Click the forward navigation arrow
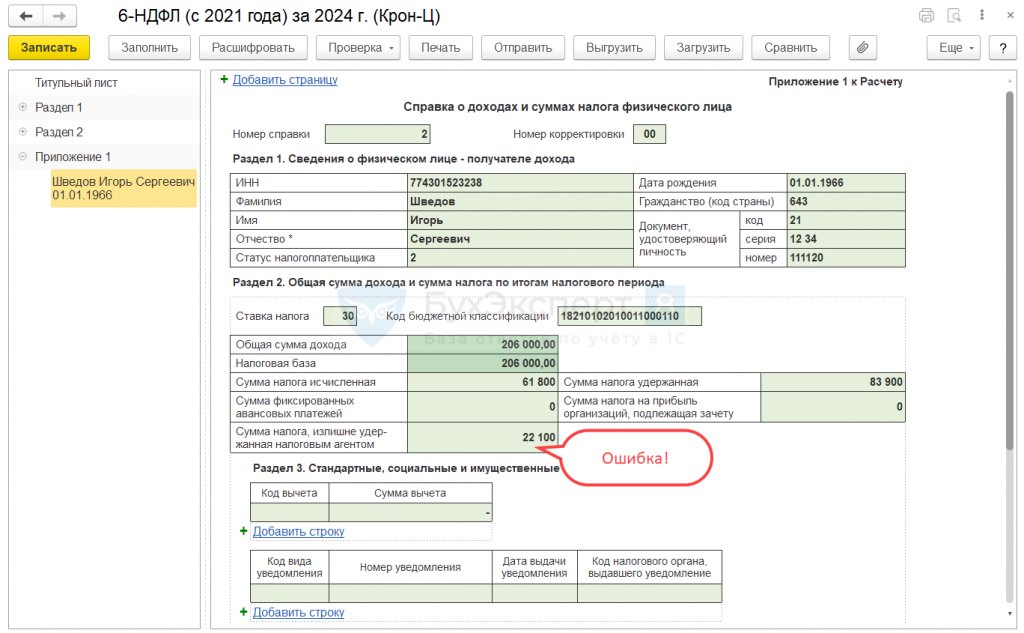The height and width of the screenshot is (633, 1024). click(60, 17)
